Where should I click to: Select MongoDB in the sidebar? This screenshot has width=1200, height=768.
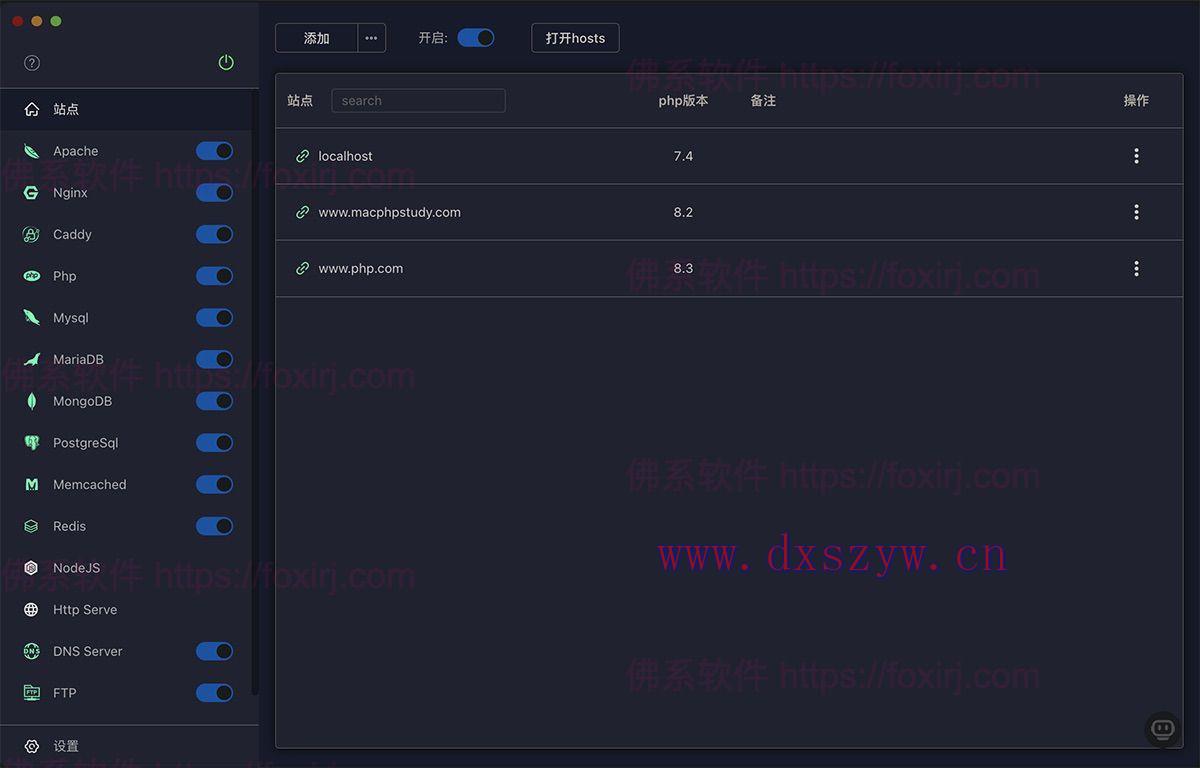tap(82, 401)
